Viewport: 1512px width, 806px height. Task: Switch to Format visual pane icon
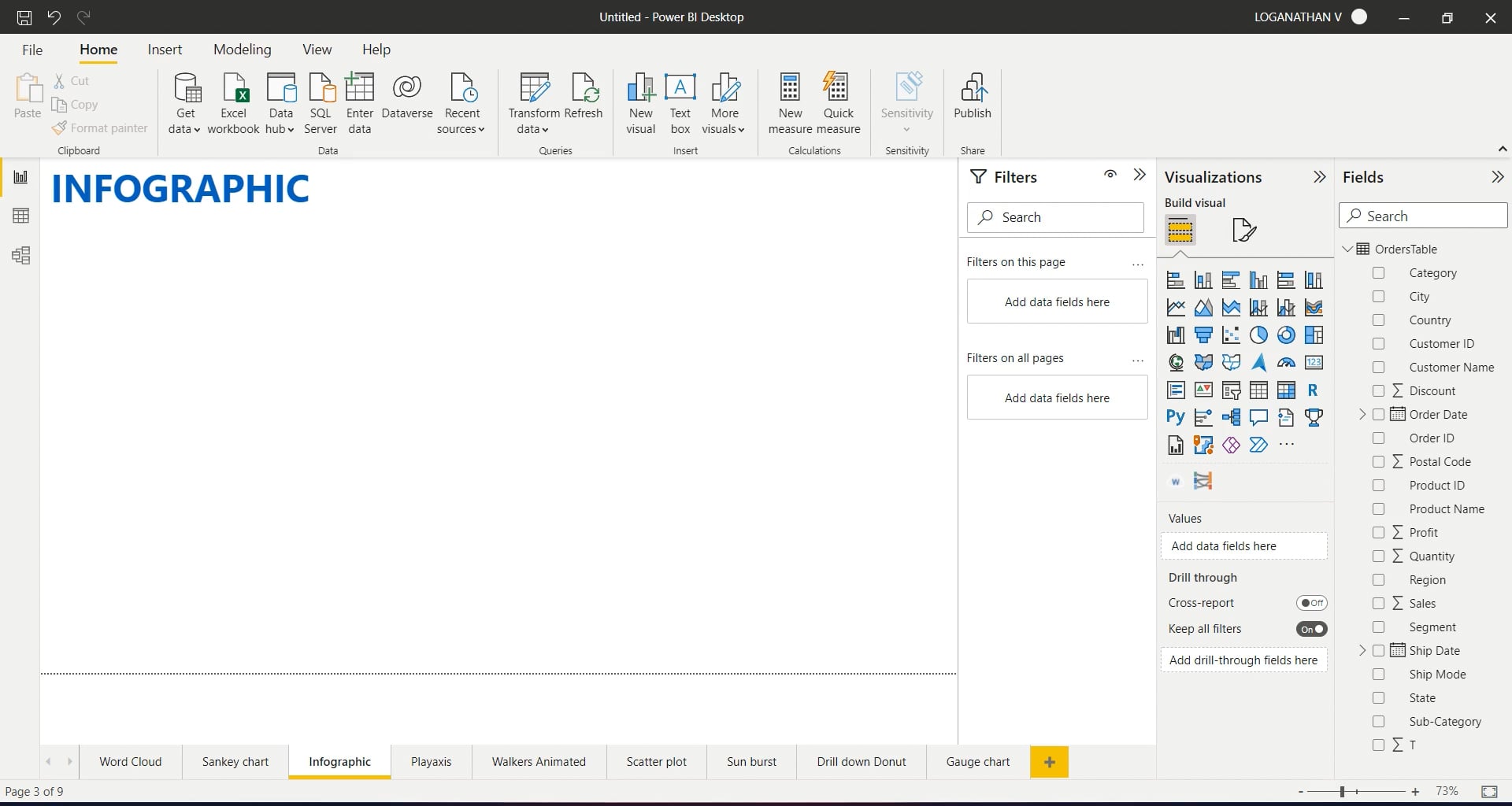(x=1243, y=230)
